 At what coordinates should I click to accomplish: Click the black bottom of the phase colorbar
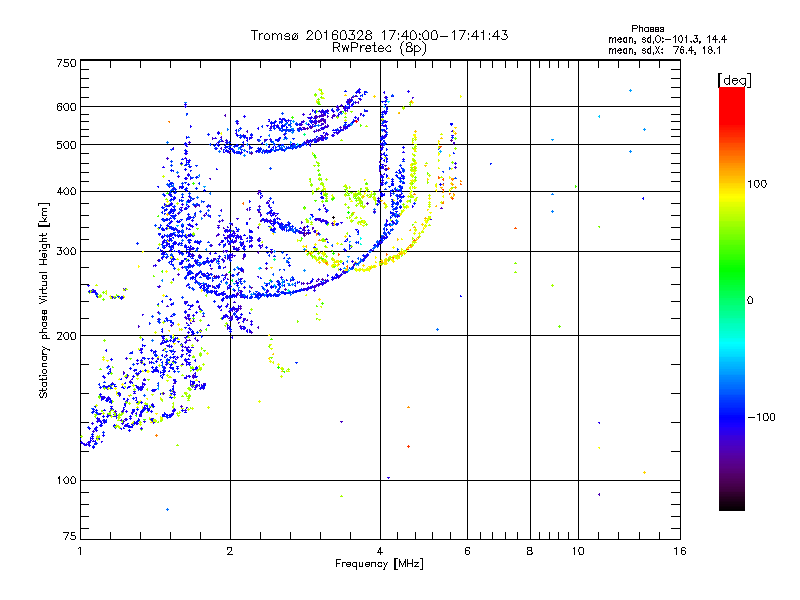pos(732,504)
